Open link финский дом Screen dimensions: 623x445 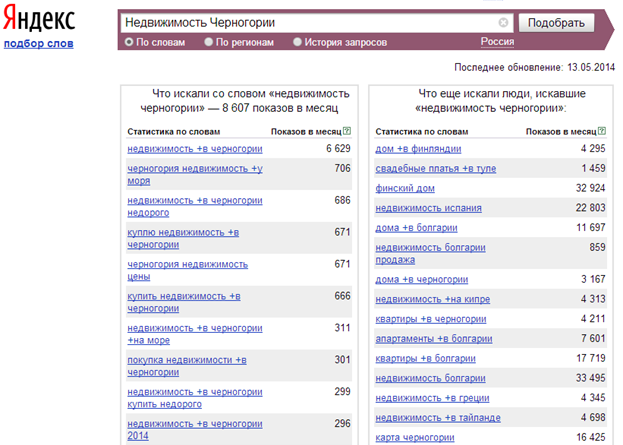[x=405, y=188]
